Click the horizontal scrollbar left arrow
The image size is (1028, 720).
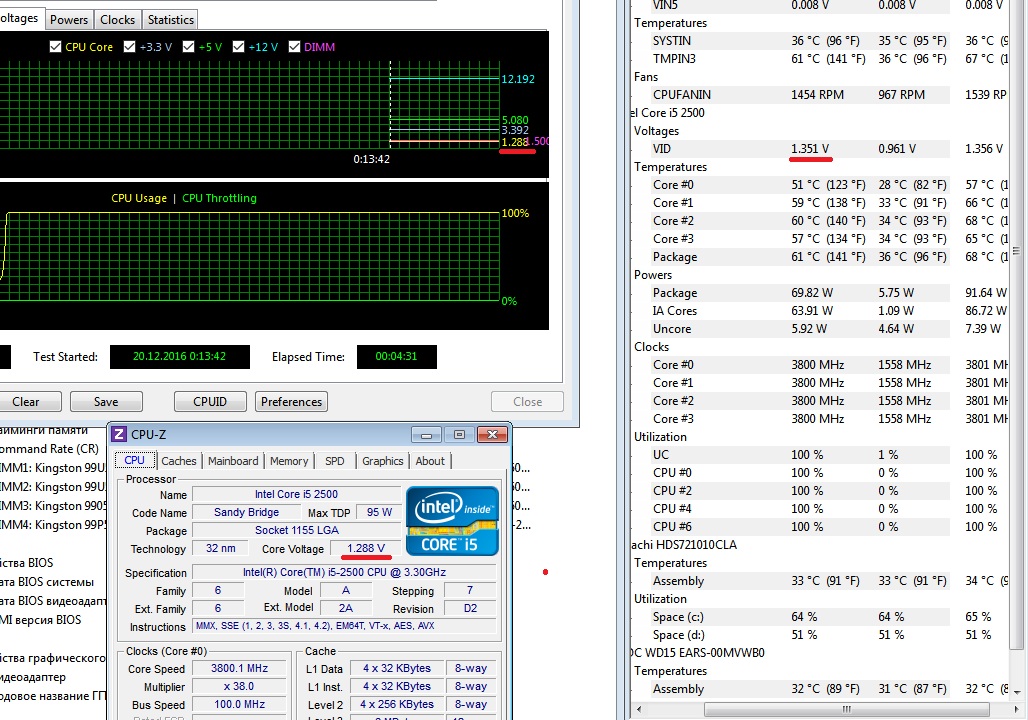click(x=639, y=709)
